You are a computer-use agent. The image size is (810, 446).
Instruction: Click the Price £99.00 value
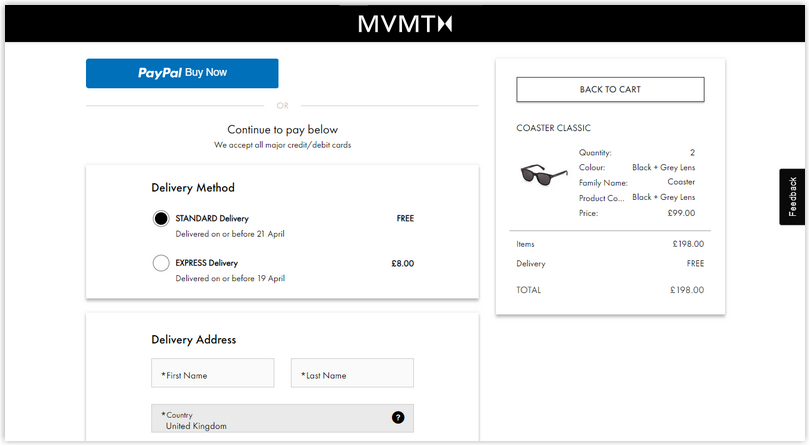(681, 213)
